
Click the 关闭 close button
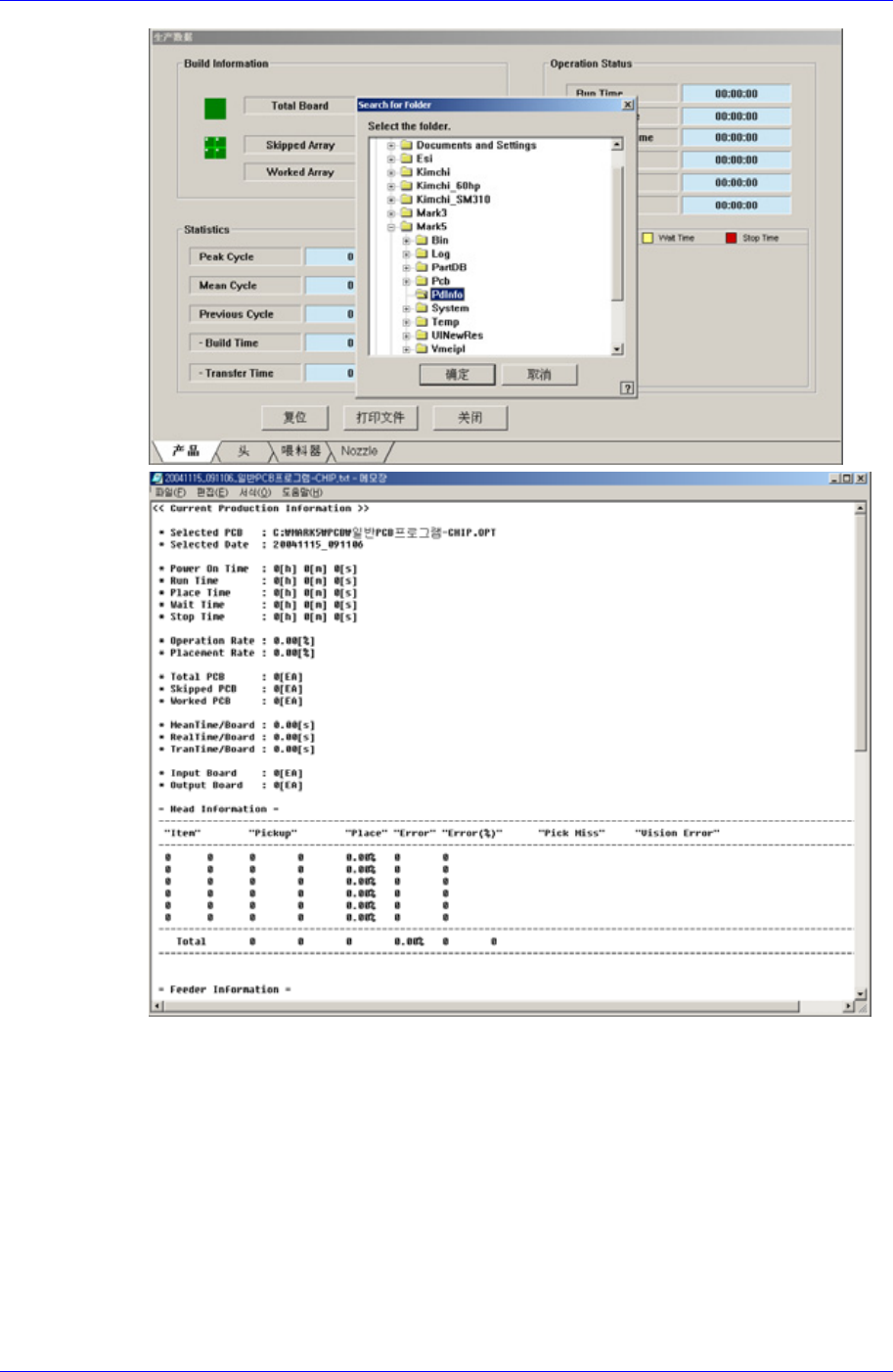click(470, 418)
